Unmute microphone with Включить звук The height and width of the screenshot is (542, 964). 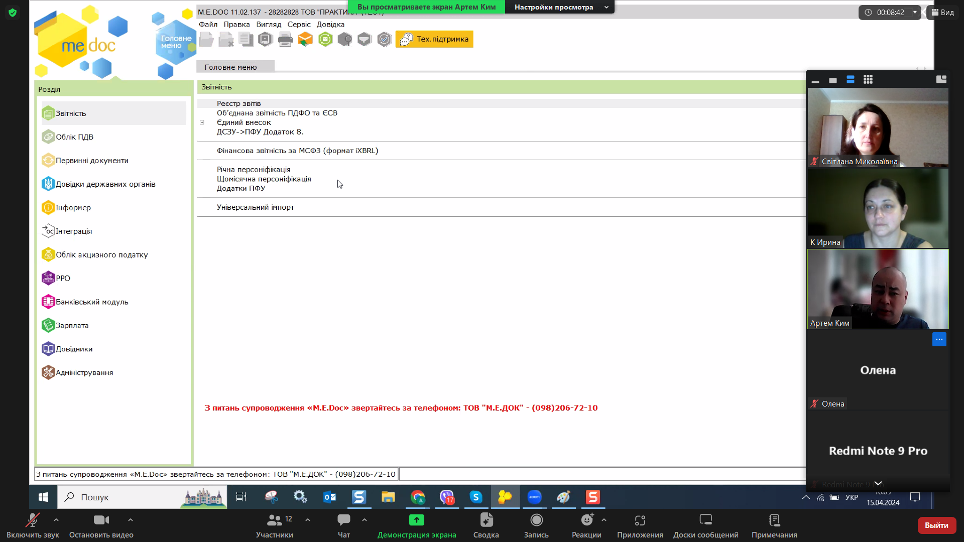(x=33, y=526)
